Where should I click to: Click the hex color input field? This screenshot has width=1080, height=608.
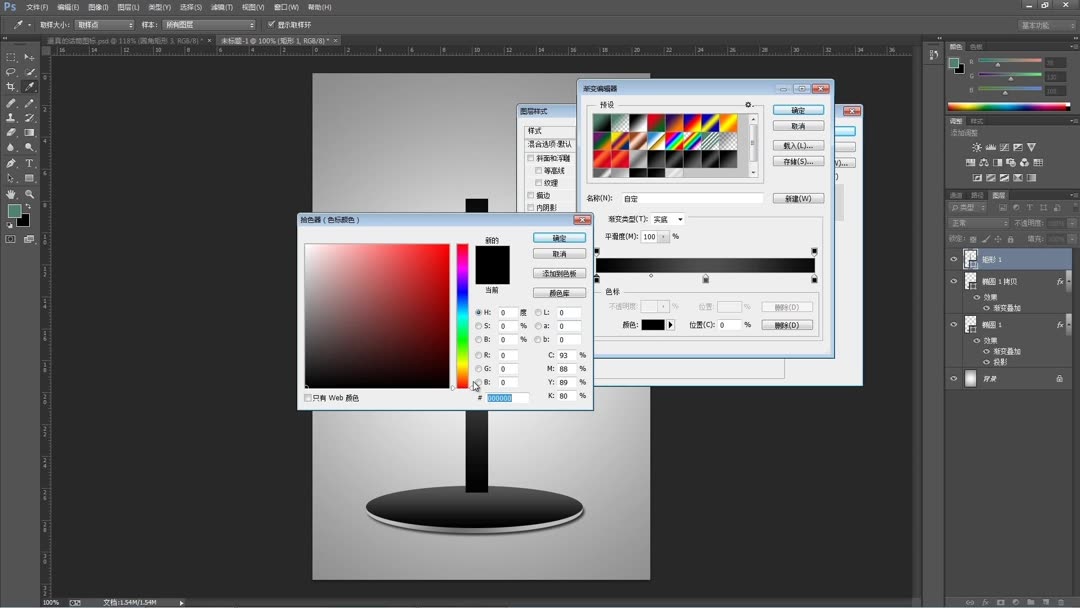pyautogui.click(x=506, y=398)
